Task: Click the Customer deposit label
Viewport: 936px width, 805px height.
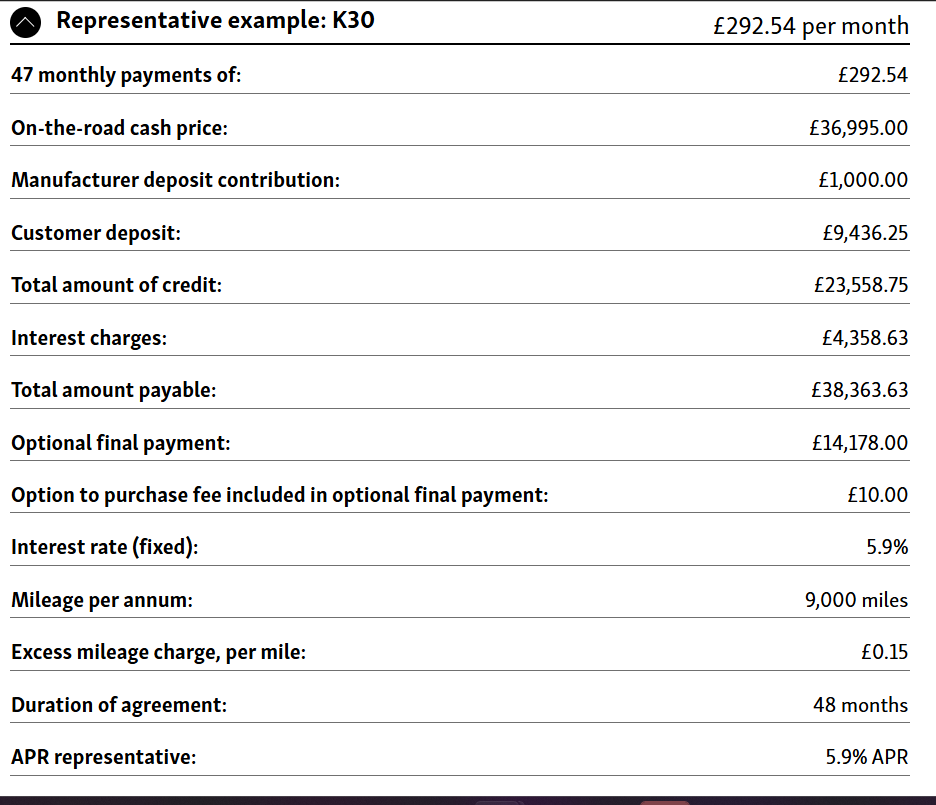Action: (96, 233)
